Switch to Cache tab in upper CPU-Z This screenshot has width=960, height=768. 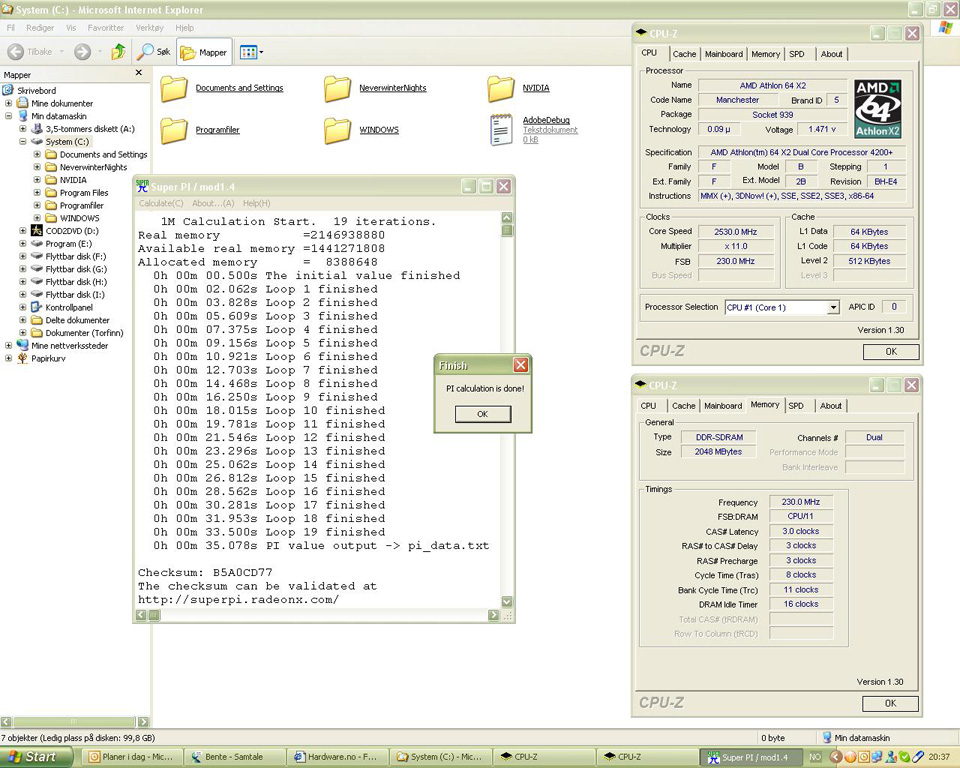[684, 54]
